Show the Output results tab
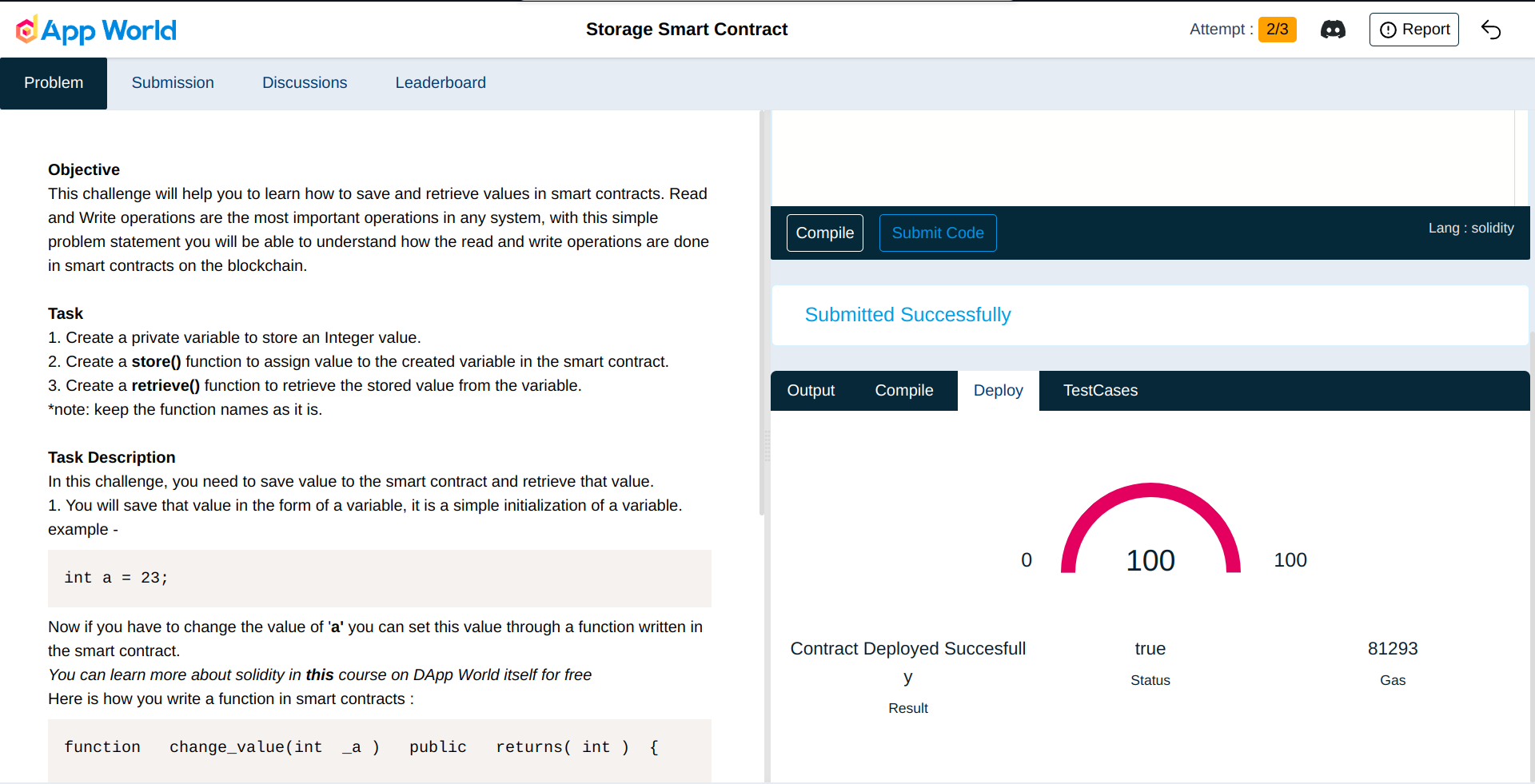 [811, 391]
